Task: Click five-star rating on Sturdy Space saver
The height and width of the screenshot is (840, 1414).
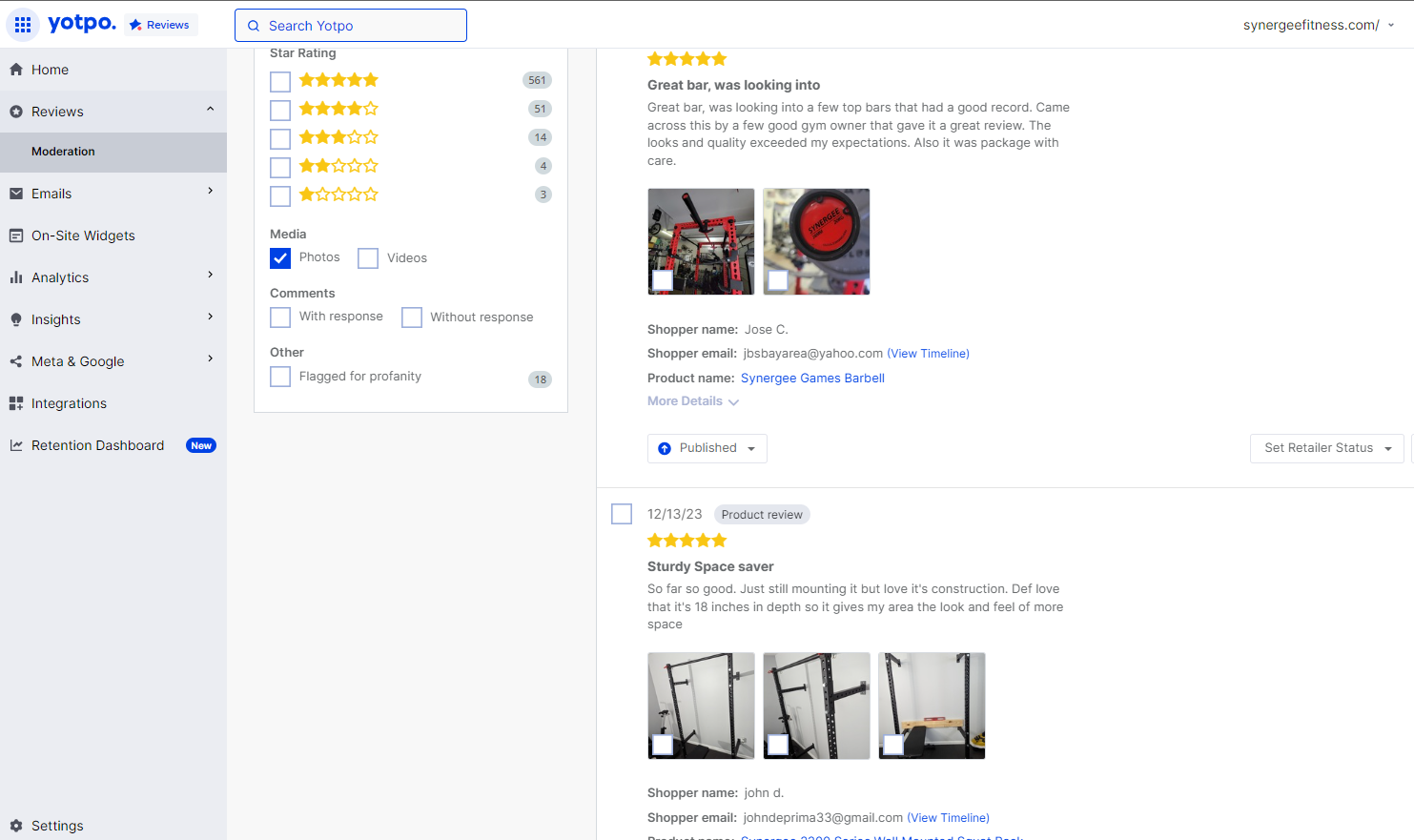Action: pos(687,541)
